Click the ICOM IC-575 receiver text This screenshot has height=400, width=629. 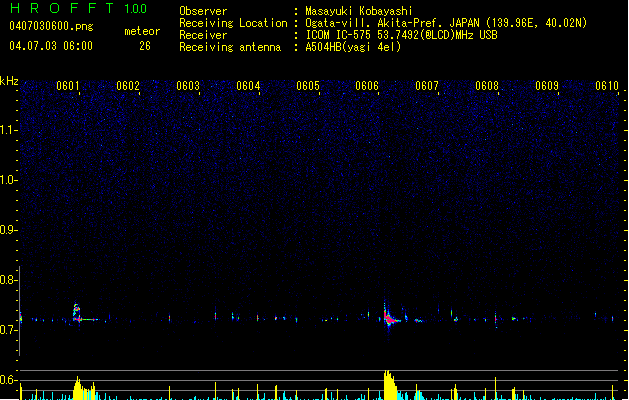(x=401, y=35)
